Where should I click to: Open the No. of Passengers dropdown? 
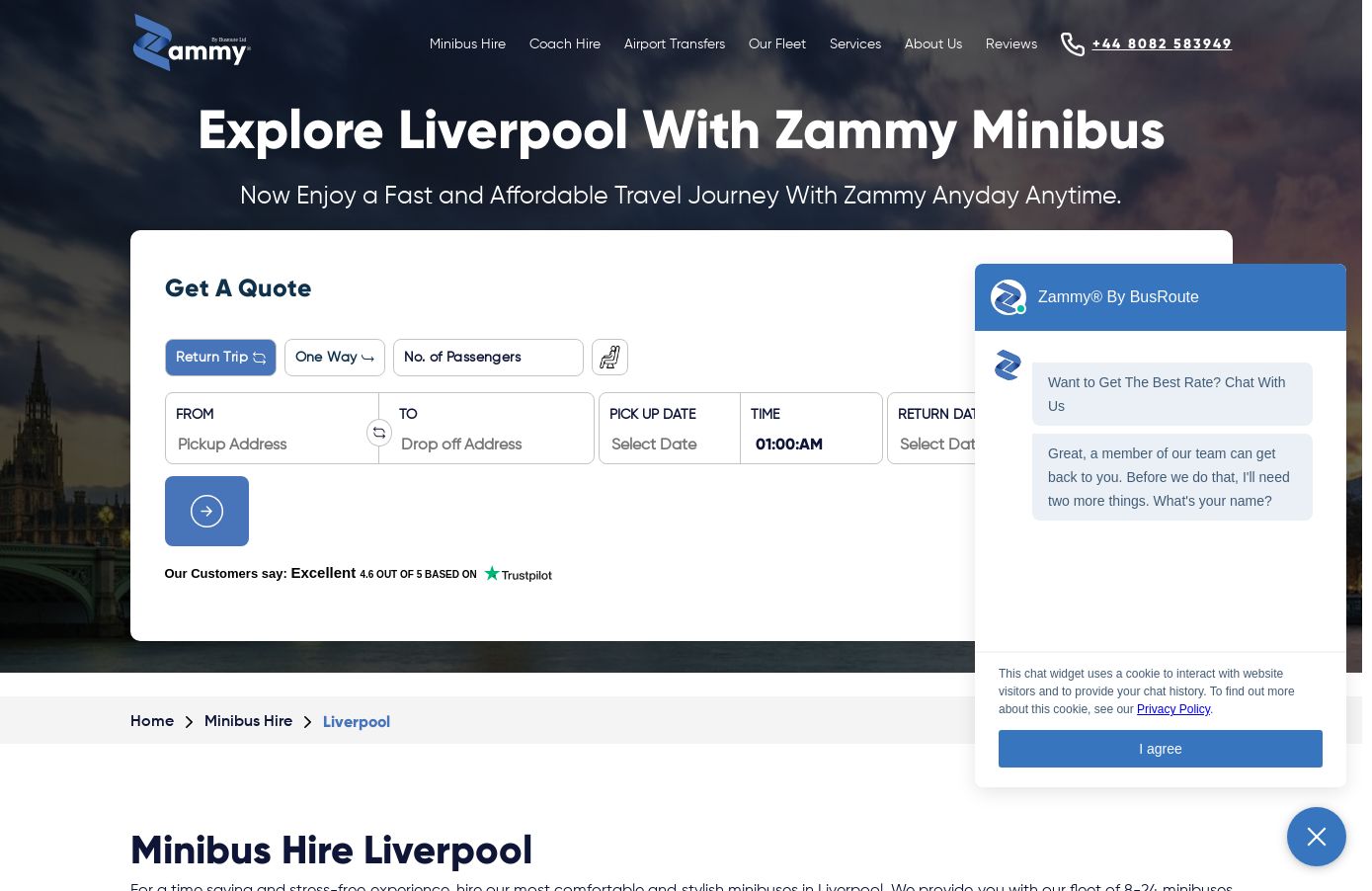tap(488, 358)
